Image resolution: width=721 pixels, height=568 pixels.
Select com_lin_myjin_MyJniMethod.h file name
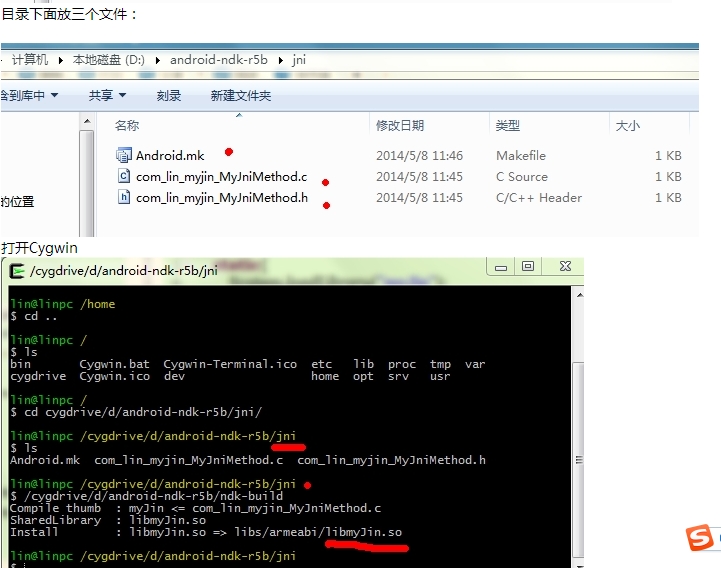[222, 198]
